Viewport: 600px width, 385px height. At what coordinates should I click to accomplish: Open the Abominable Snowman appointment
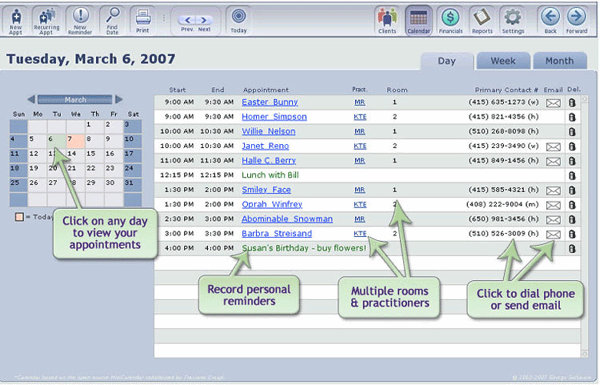[287, 219]
